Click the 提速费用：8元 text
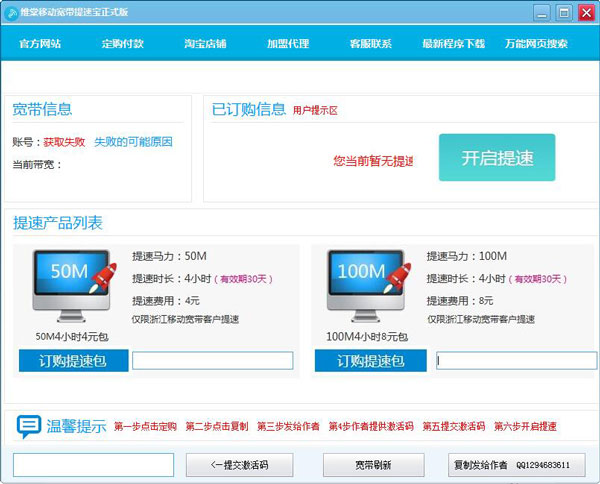600x484 pixels. click(x=460, y=301)
